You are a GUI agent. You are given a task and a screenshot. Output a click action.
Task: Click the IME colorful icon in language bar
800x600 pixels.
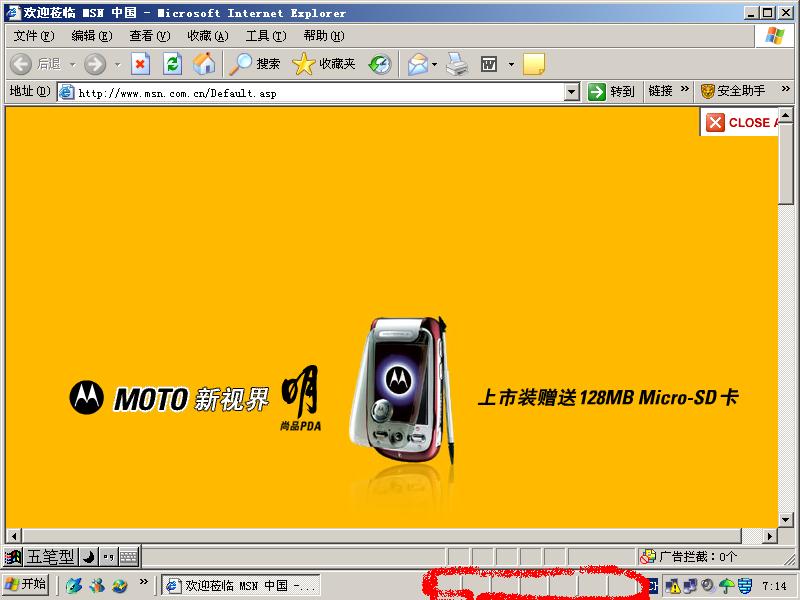(13, 557)
